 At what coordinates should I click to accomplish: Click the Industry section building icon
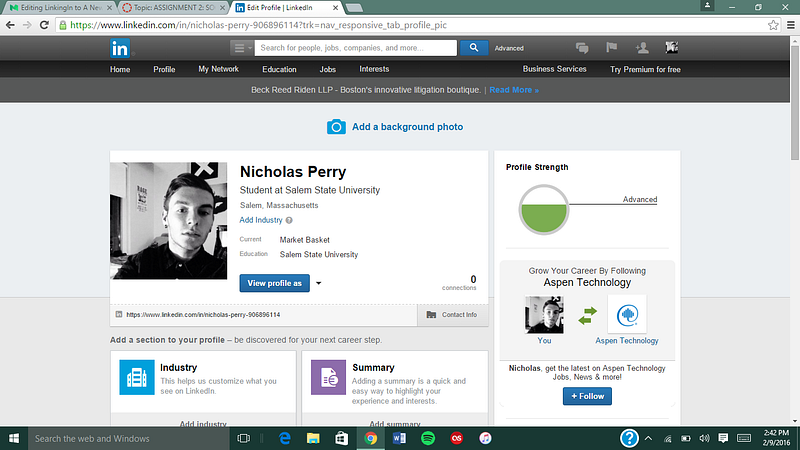click(137, 378)
